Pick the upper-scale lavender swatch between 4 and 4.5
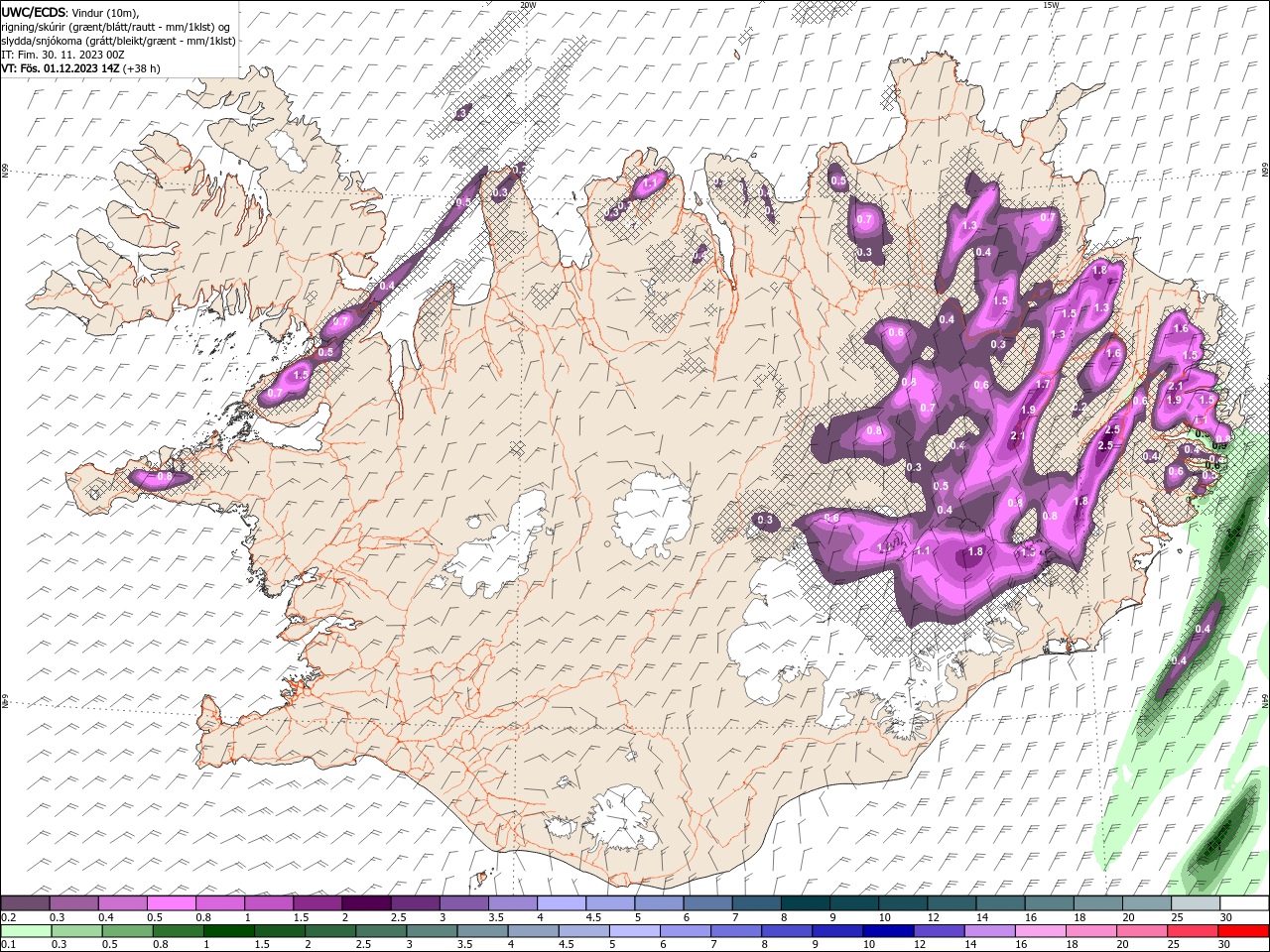This screenshot has width=1270, height=952. pyautogui.click(x=562, y=903)
